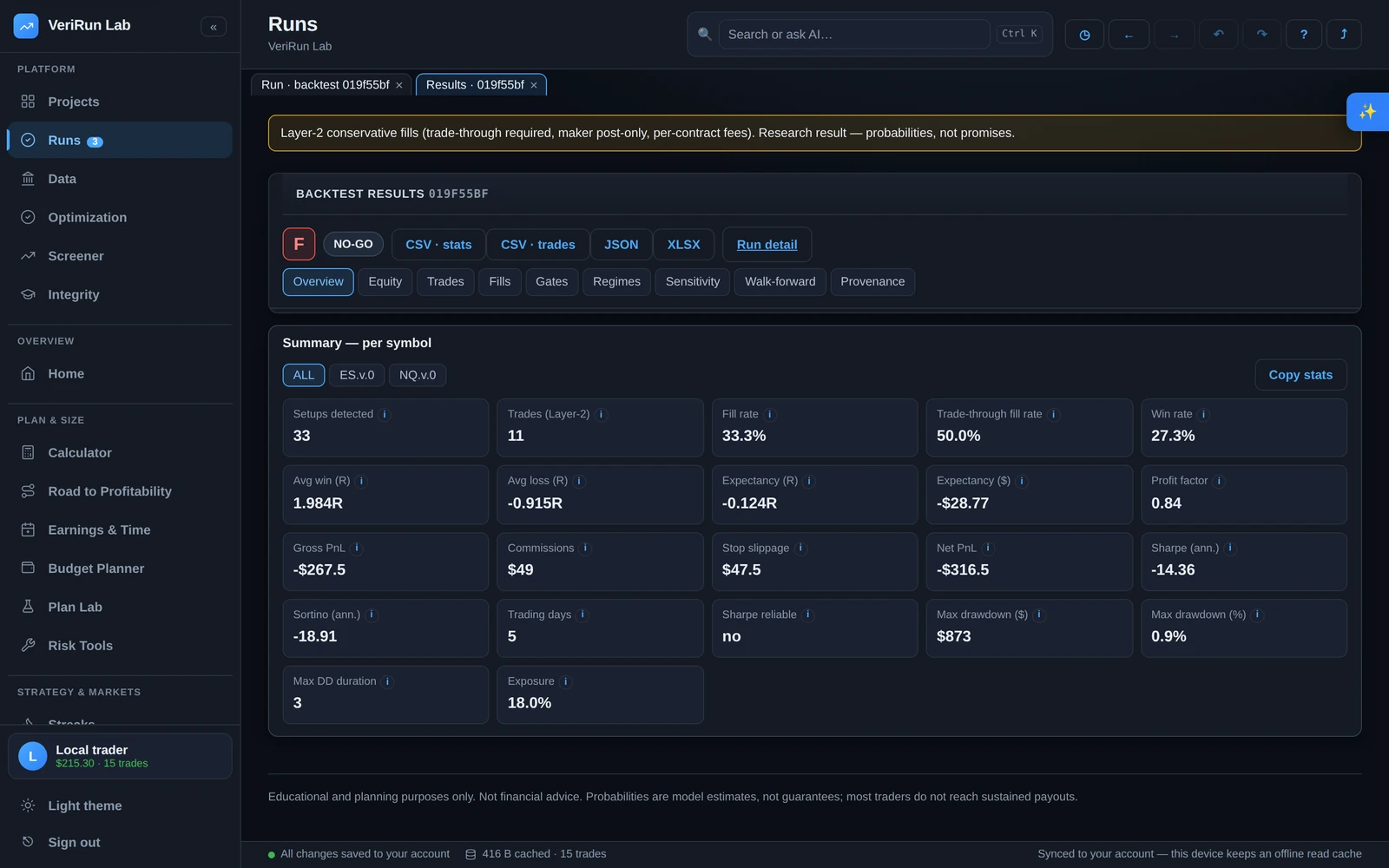The height and width of the screenshot is (868, 1389).
Task: Switch to the Equity tab
Action: click(385, 282)
